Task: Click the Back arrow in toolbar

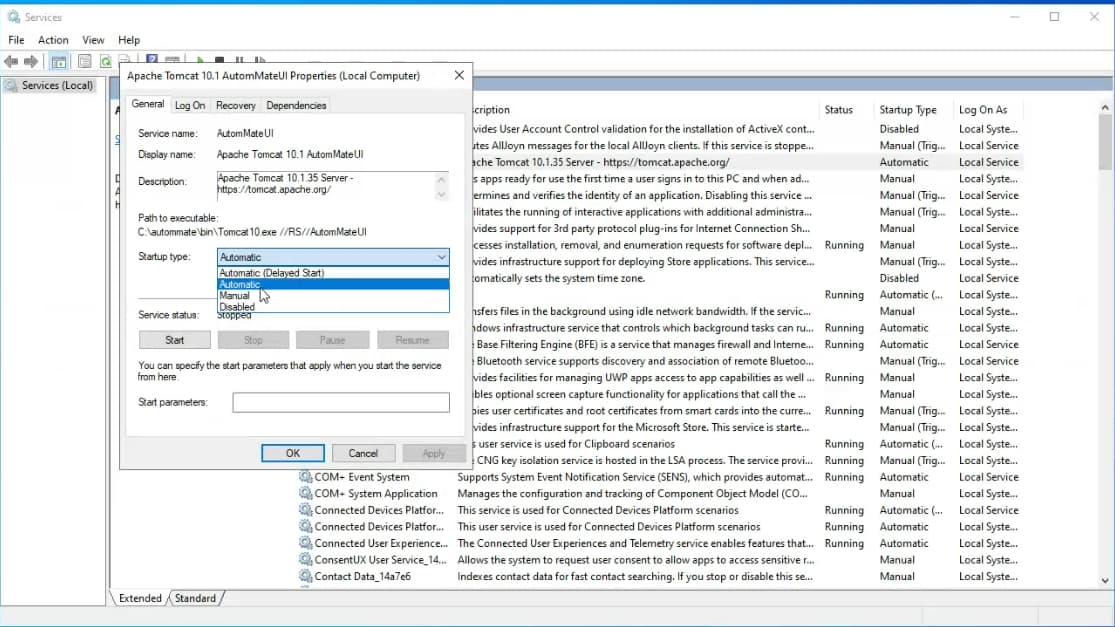Action: click(12, 62)
